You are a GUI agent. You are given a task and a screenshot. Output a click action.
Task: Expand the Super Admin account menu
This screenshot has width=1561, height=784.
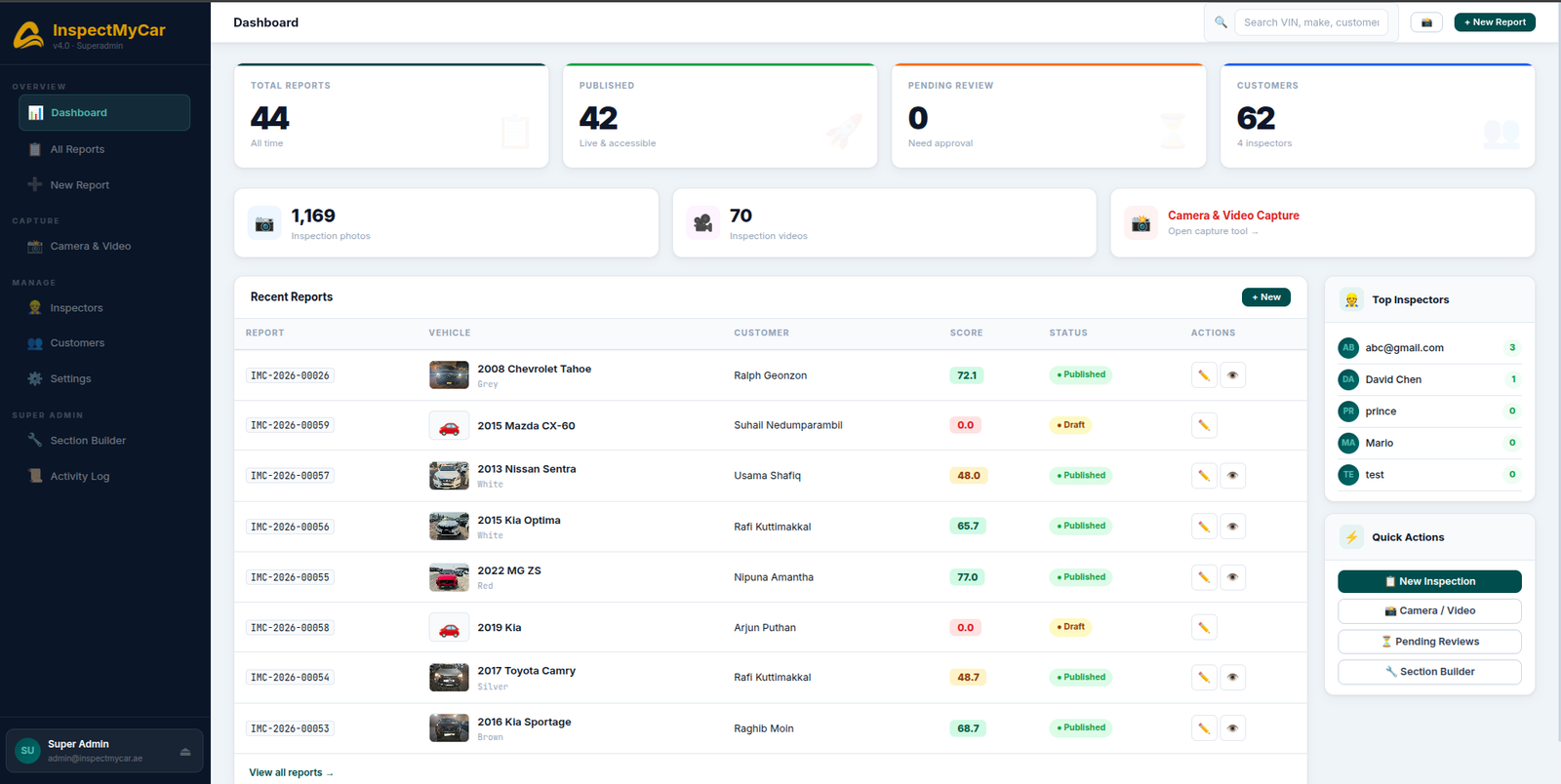(x=104, y=751)
